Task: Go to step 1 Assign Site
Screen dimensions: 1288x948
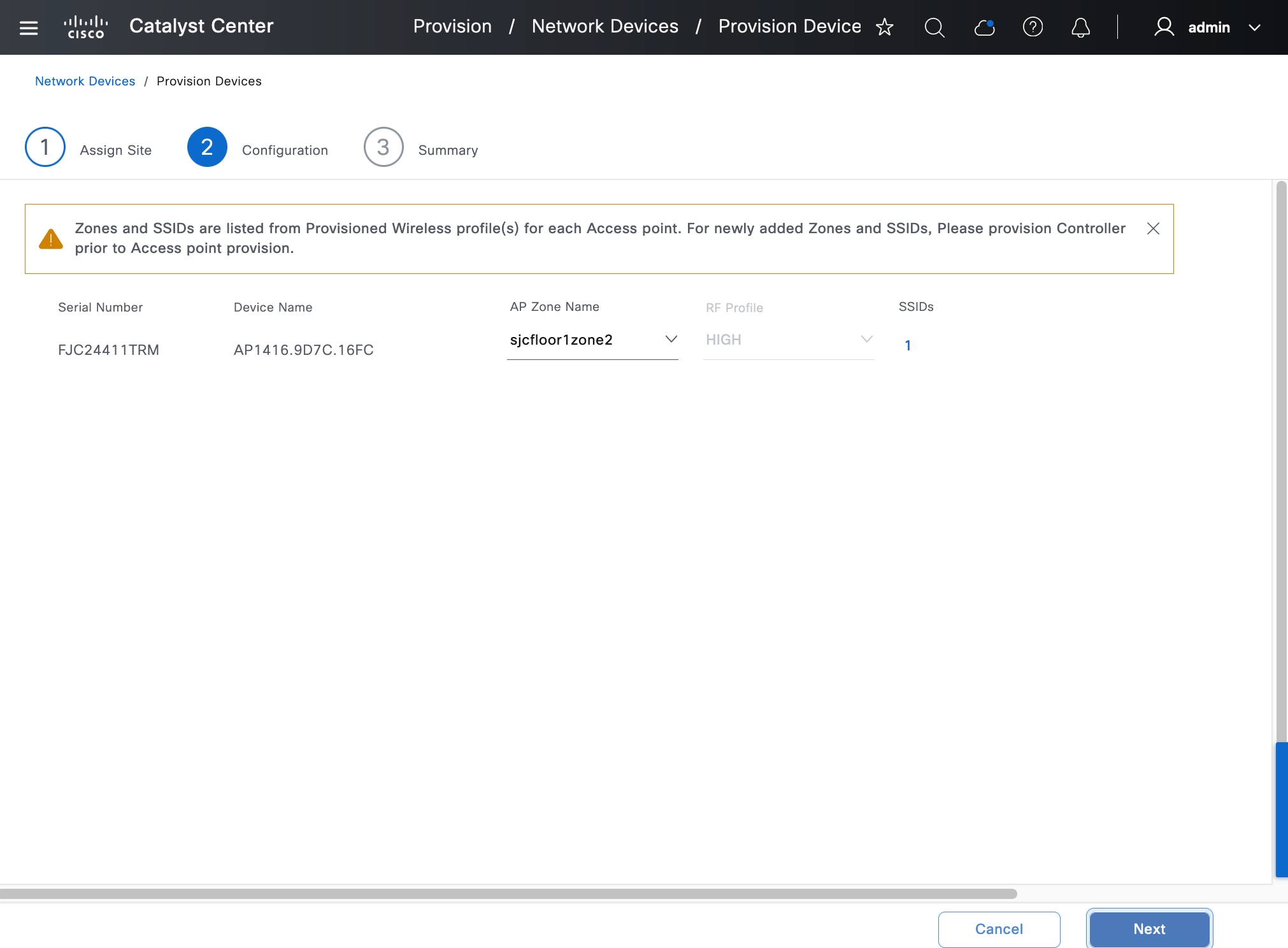Action: click(45, 147)
